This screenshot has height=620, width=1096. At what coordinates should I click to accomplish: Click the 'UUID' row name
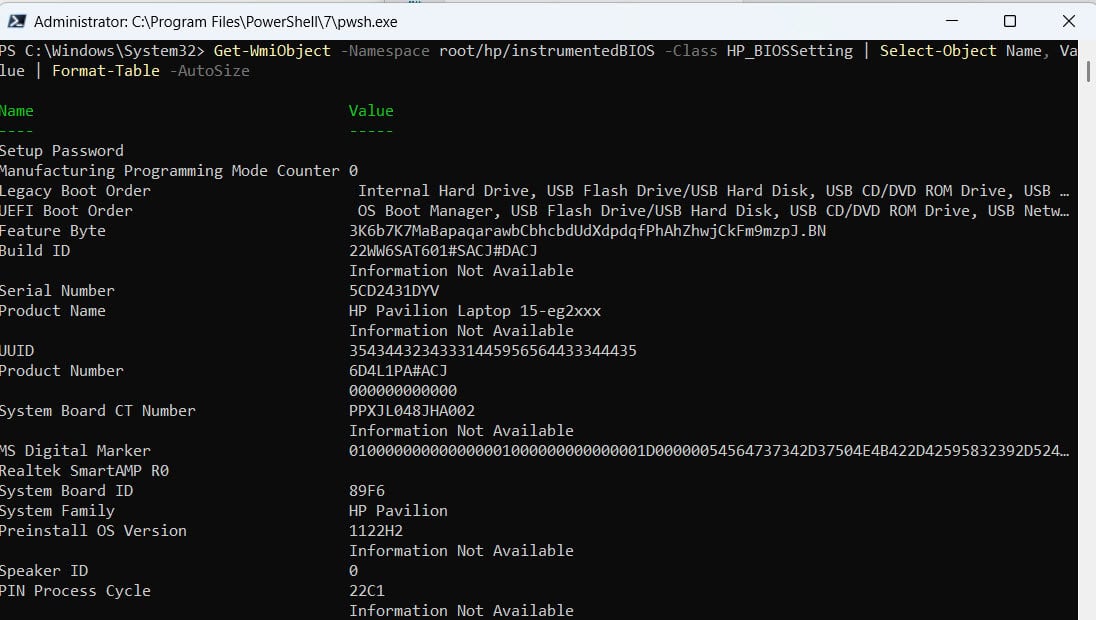17,351
